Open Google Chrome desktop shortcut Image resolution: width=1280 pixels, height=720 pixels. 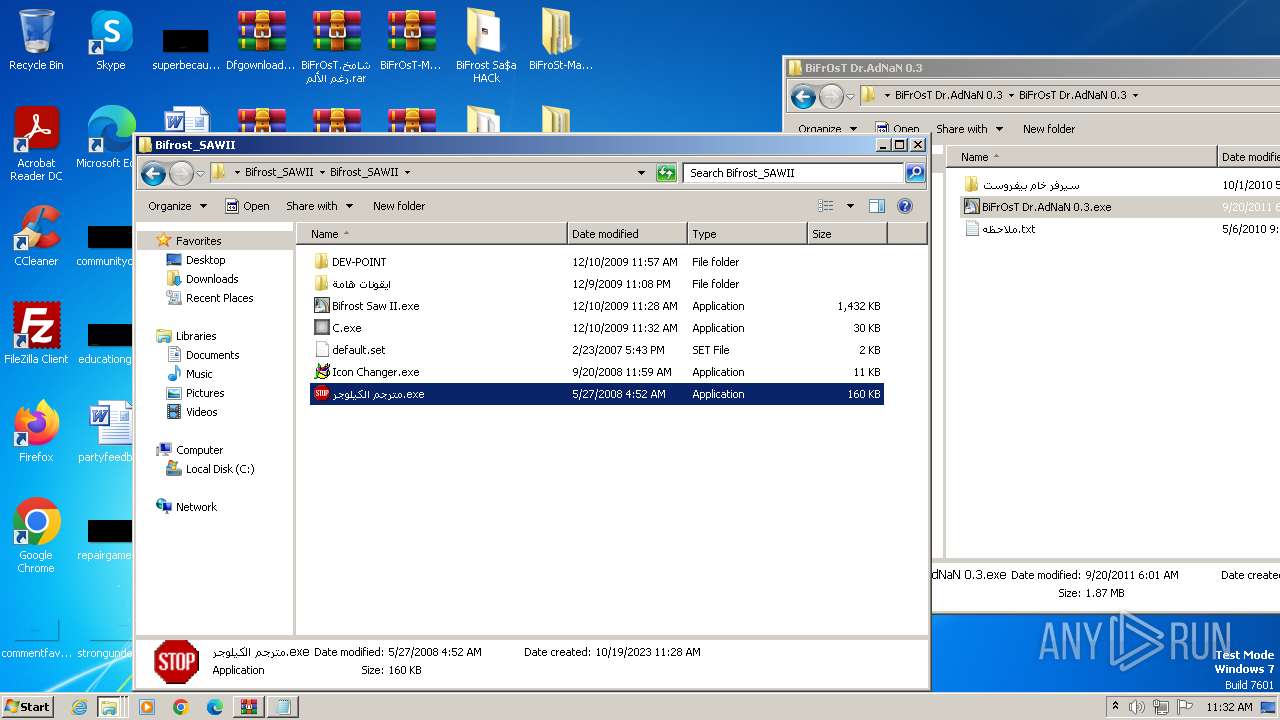36,535
